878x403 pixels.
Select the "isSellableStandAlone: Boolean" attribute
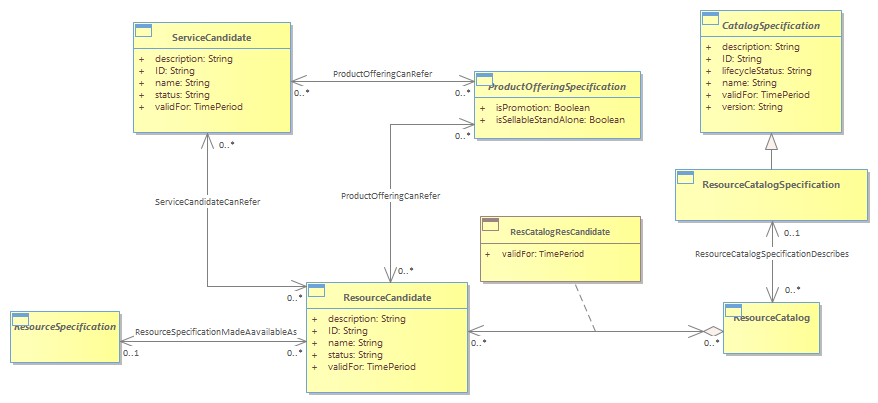click(x=560, y=120)
